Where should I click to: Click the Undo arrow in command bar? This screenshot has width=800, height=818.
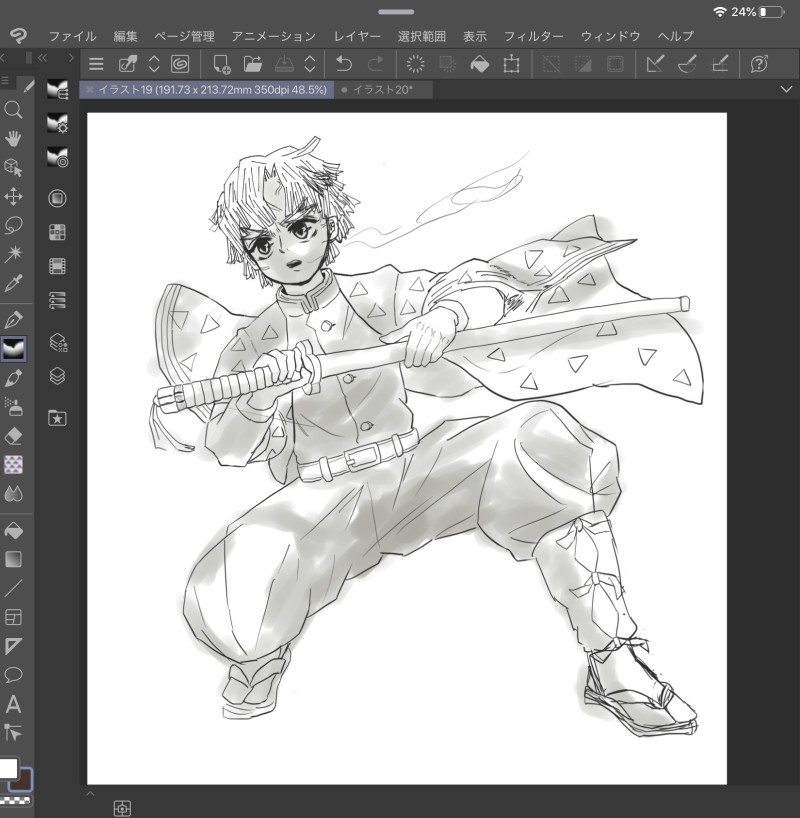point(344,64)
